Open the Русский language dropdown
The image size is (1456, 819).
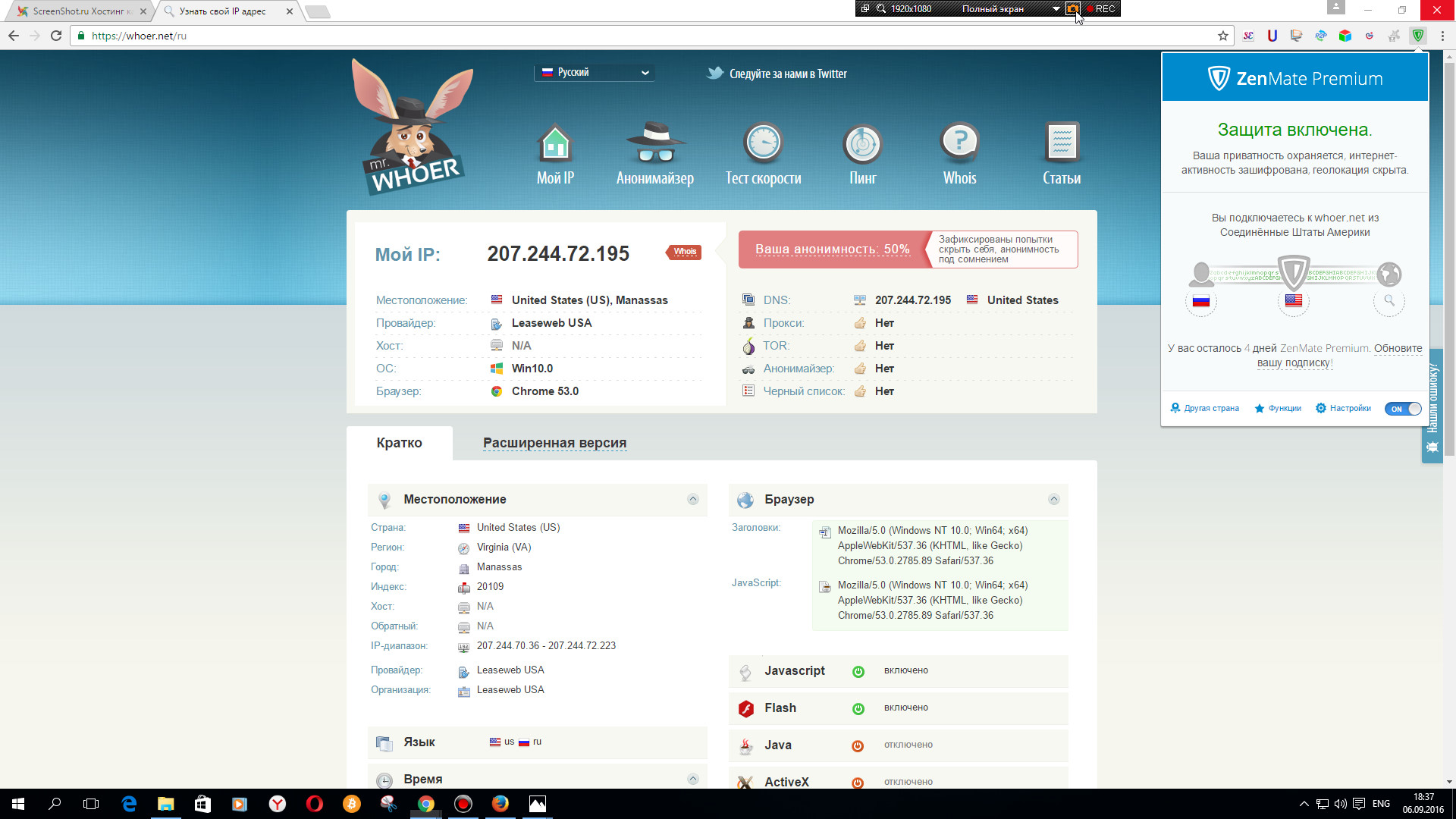tap(595, 73)
